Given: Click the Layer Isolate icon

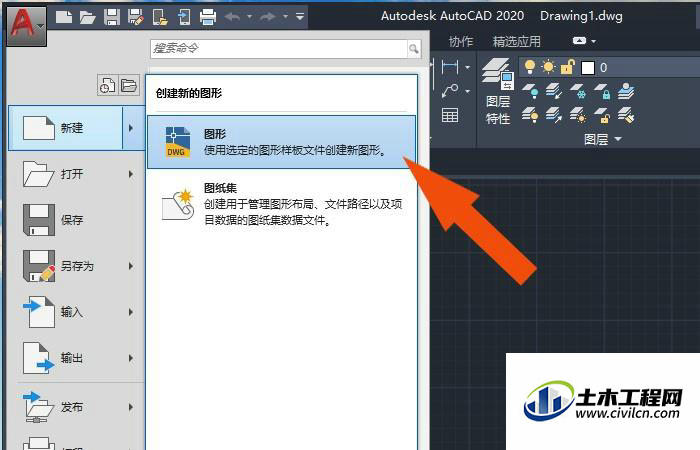Looking at the screenshot, I should point(554,91).
